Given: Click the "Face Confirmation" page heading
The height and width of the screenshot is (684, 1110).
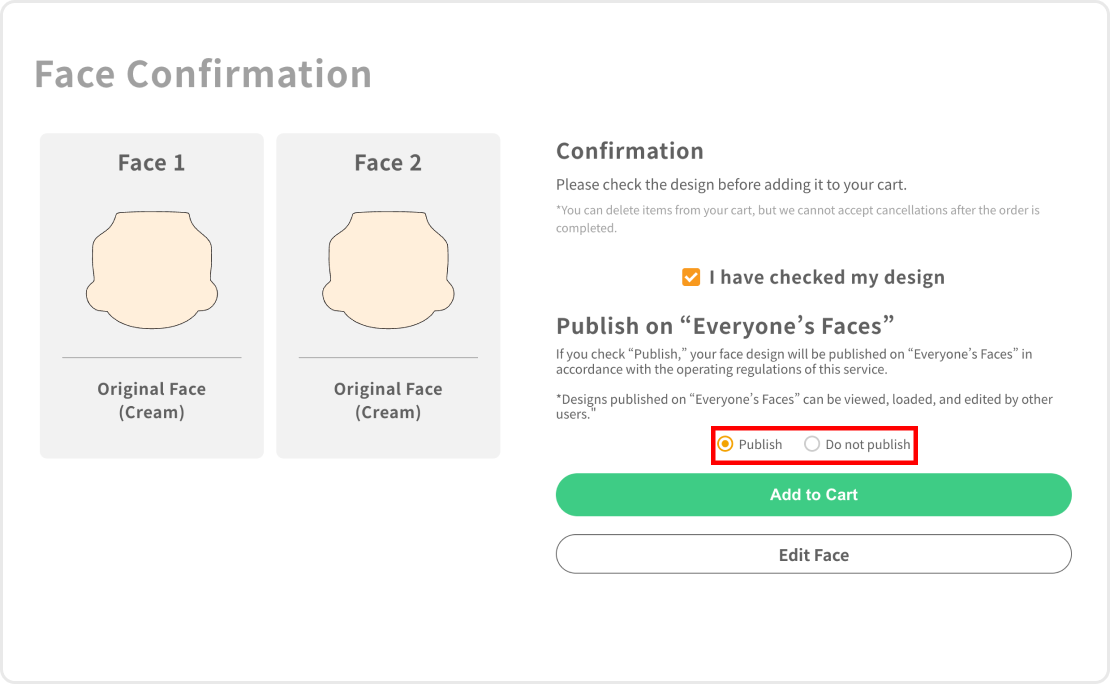Looking at the screenshot, I should point(203,74).
